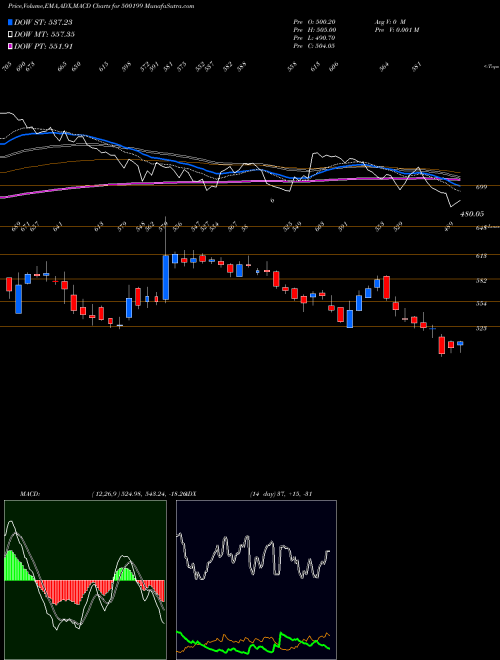Screen dimensions: 500x660
Task: Select the DOW PT: 551.91 label
Action: pos(43,46)
